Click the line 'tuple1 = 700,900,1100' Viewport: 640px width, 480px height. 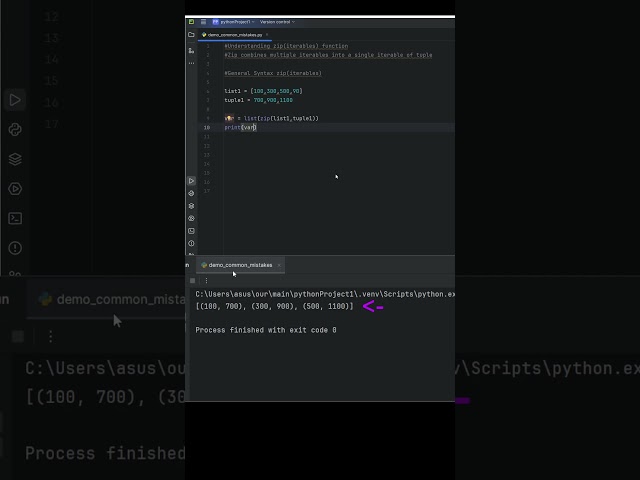(x=258, y=100)
